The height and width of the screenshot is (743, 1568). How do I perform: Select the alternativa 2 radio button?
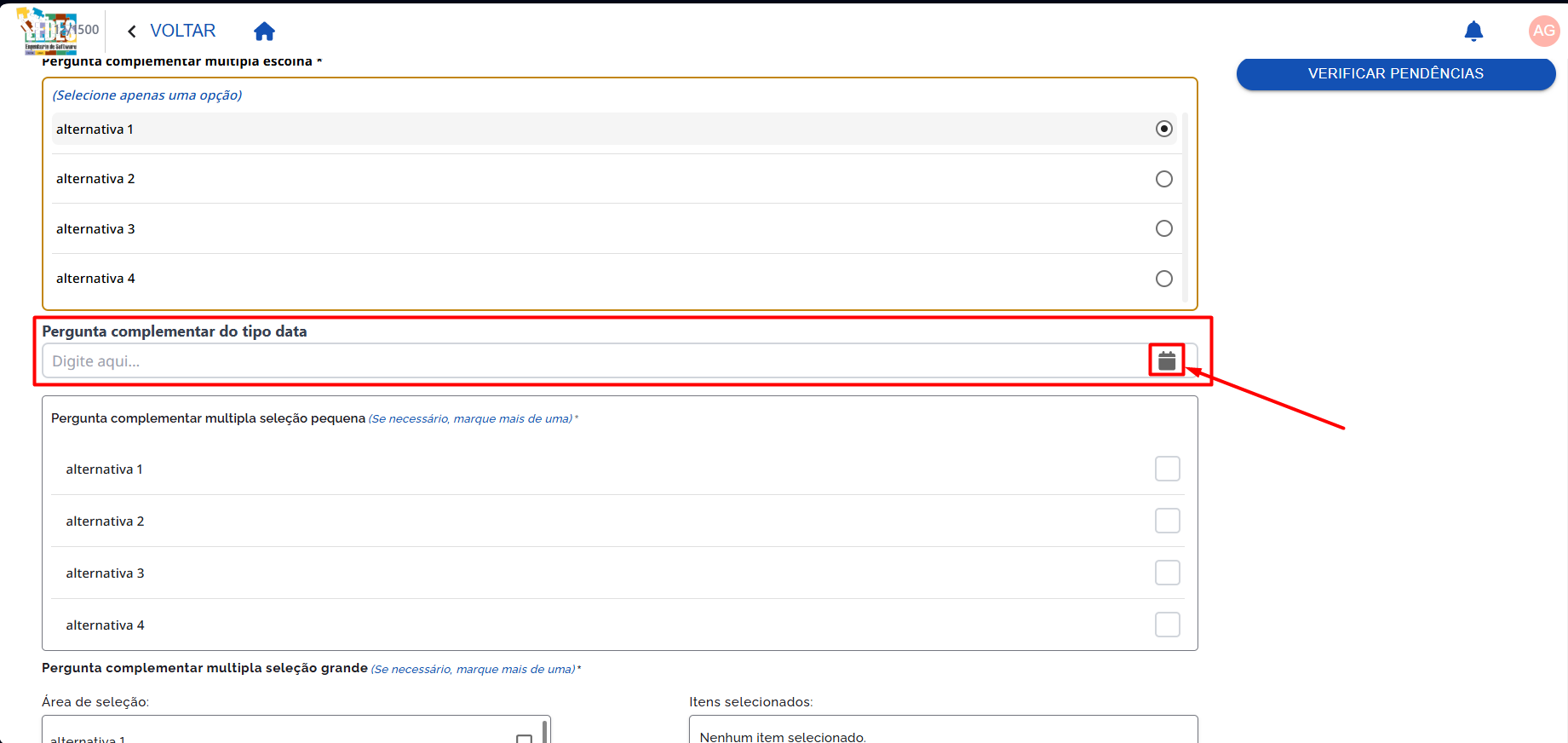coord(1164,179)
